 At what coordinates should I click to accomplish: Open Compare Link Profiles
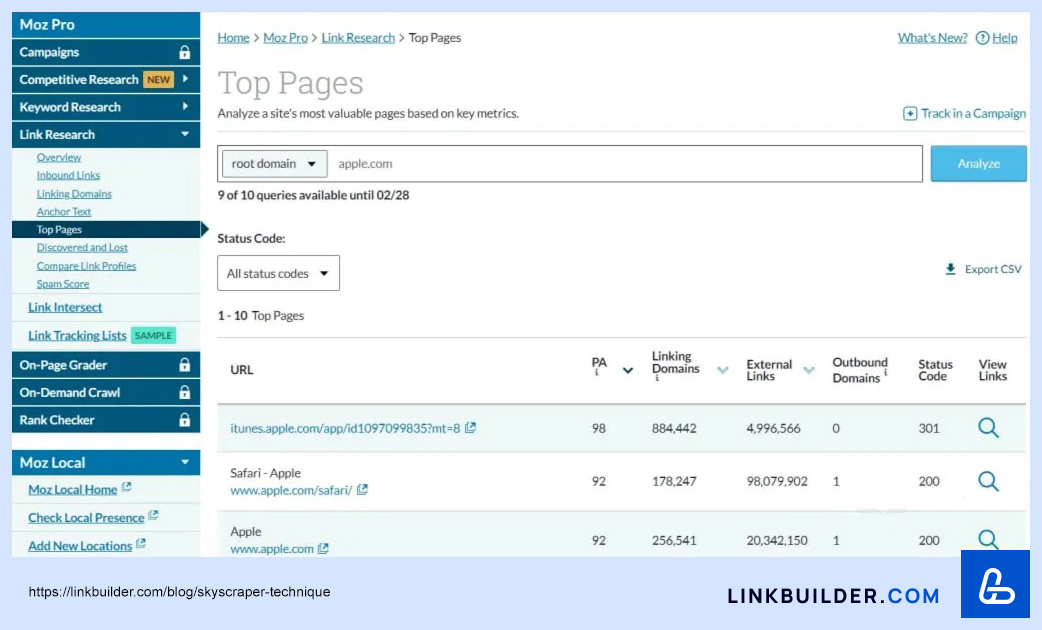pyautogui.click(x=86, y=266)
